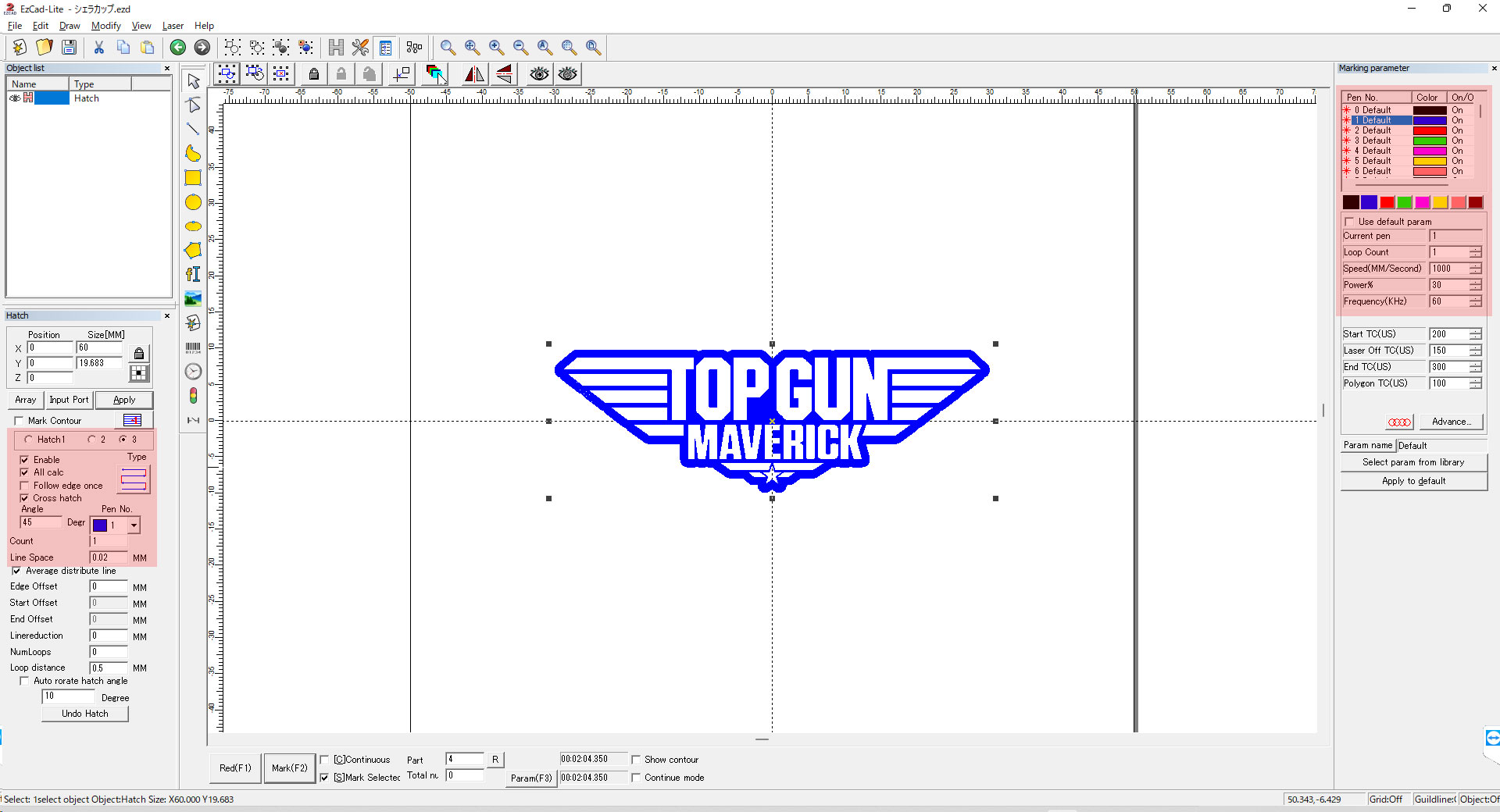
Task: Enable the Show contour checkbox
Action: pyautogui.click(x=636, y=760)
